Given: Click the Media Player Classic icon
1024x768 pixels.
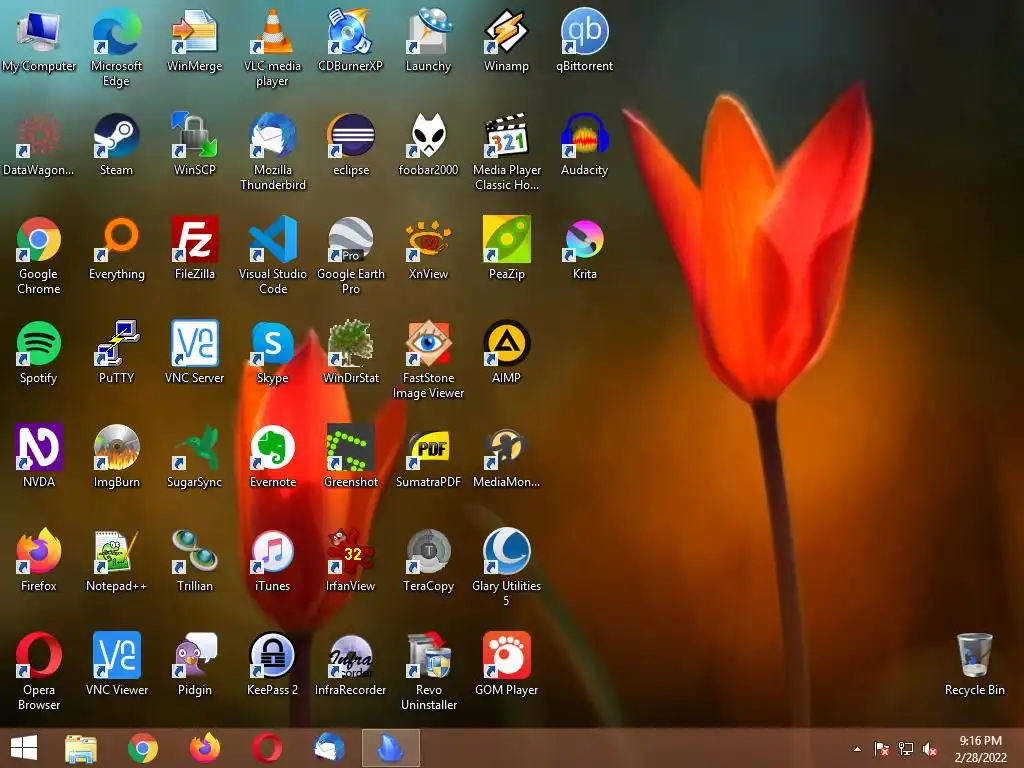Looking at the screenshot, I should click(x=506, y=135).
